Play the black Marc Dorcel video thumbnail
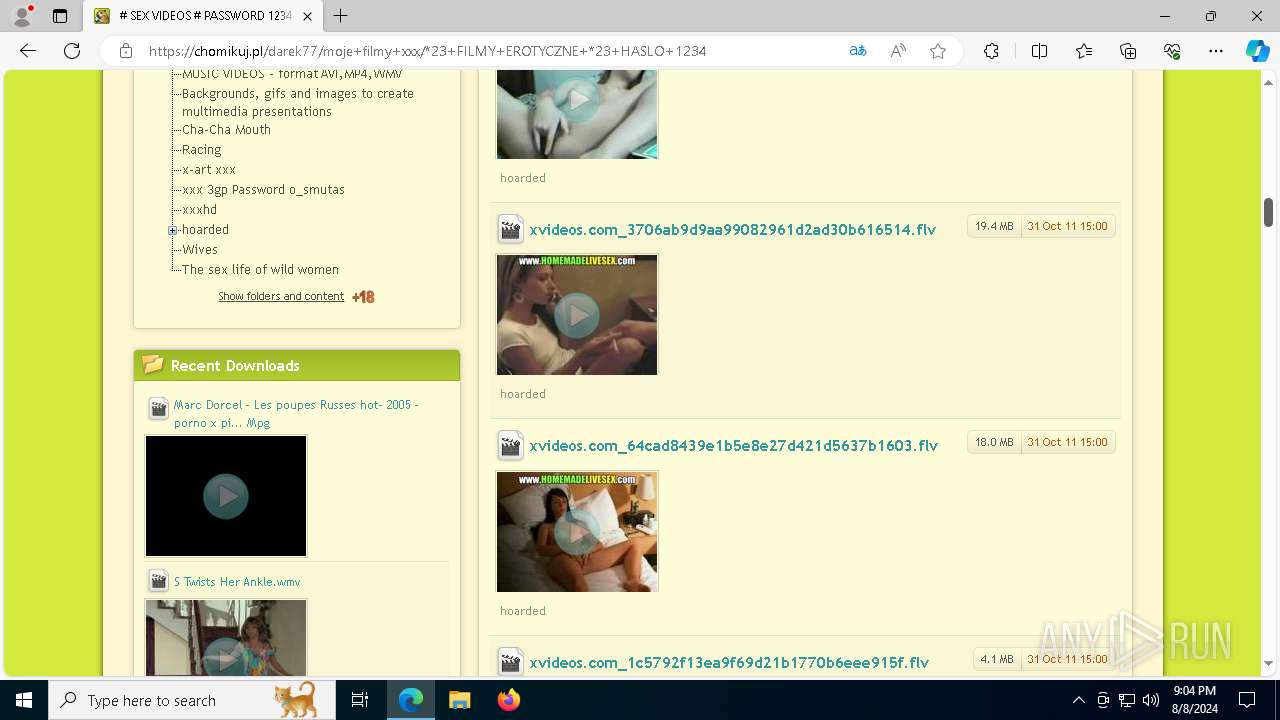1280x720 pixels. [226, 496]
